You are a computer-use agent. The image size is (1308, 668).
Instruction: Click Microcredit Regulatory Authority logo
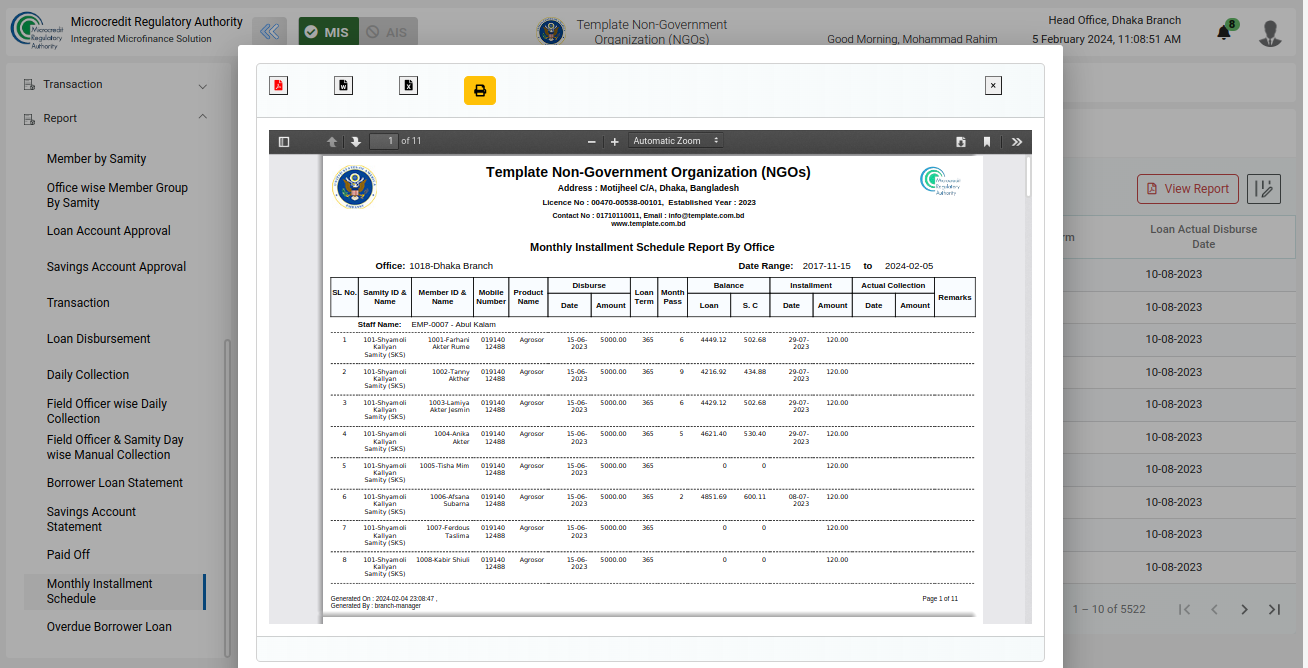[x=35, y=30]
